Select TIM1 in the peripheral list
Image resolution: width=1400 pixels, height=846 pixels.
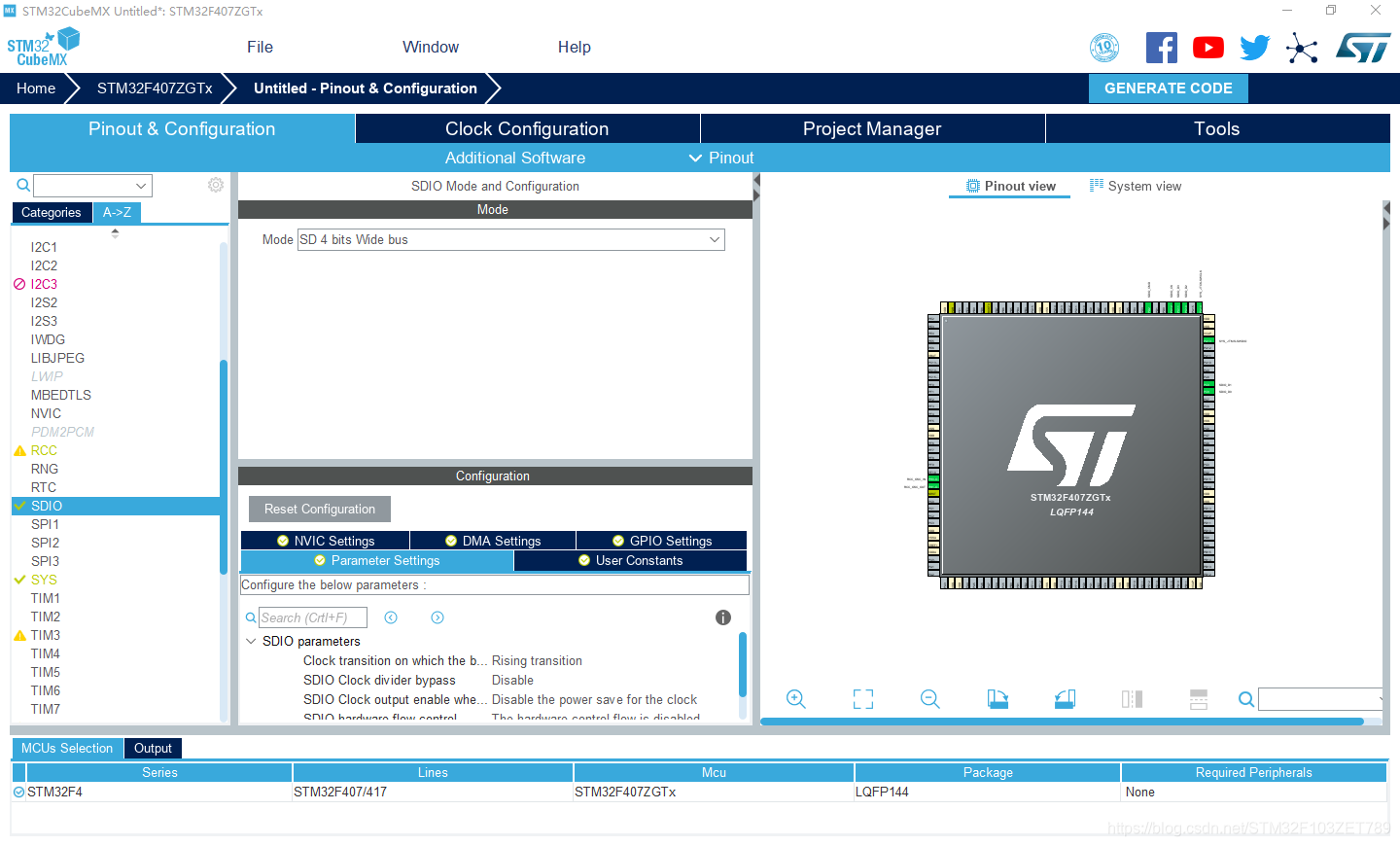pyautogui.click(x=45, y=598)
